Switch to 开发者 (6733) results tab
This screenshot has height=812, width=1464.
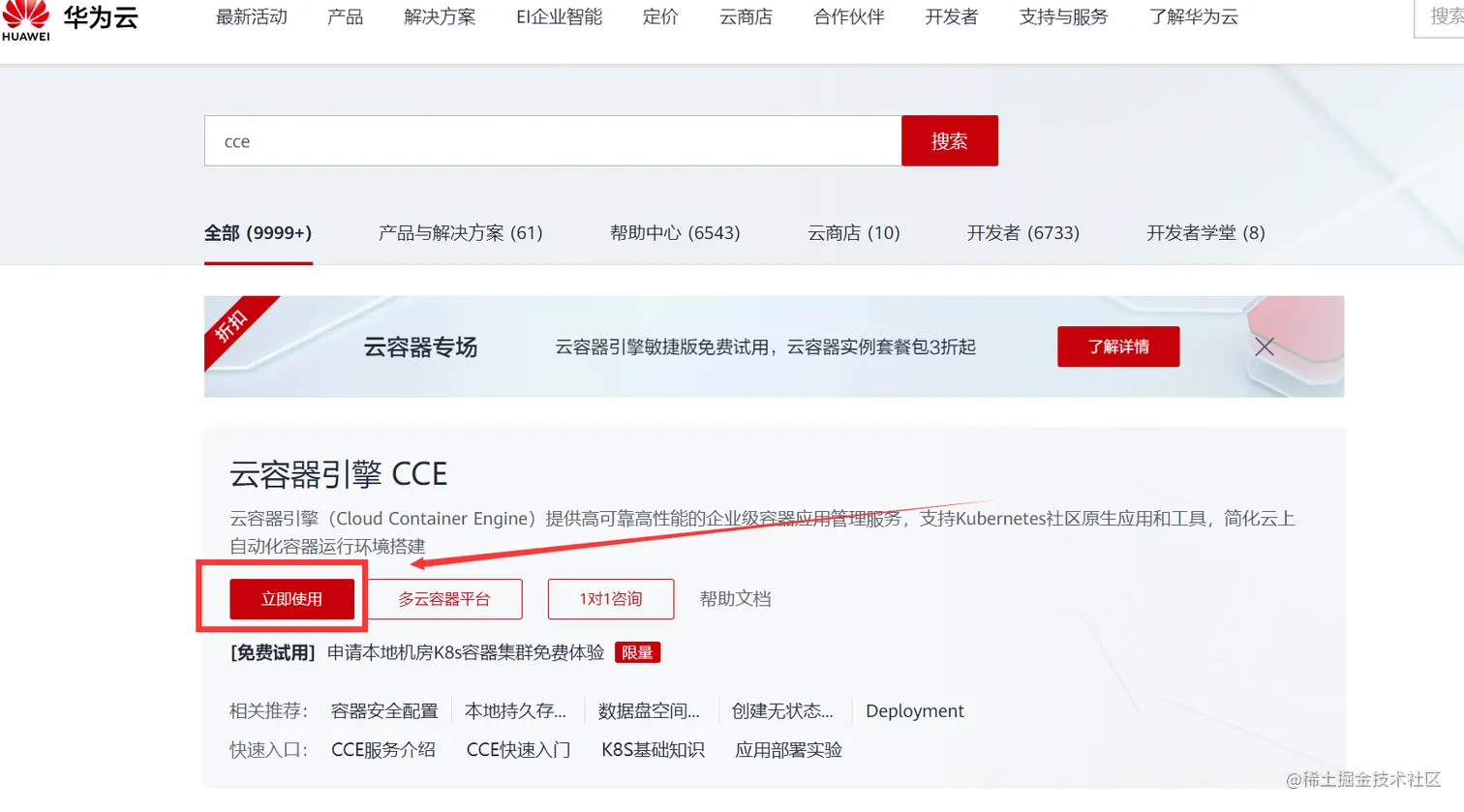pyautogui.click(x=1023, y=233)
